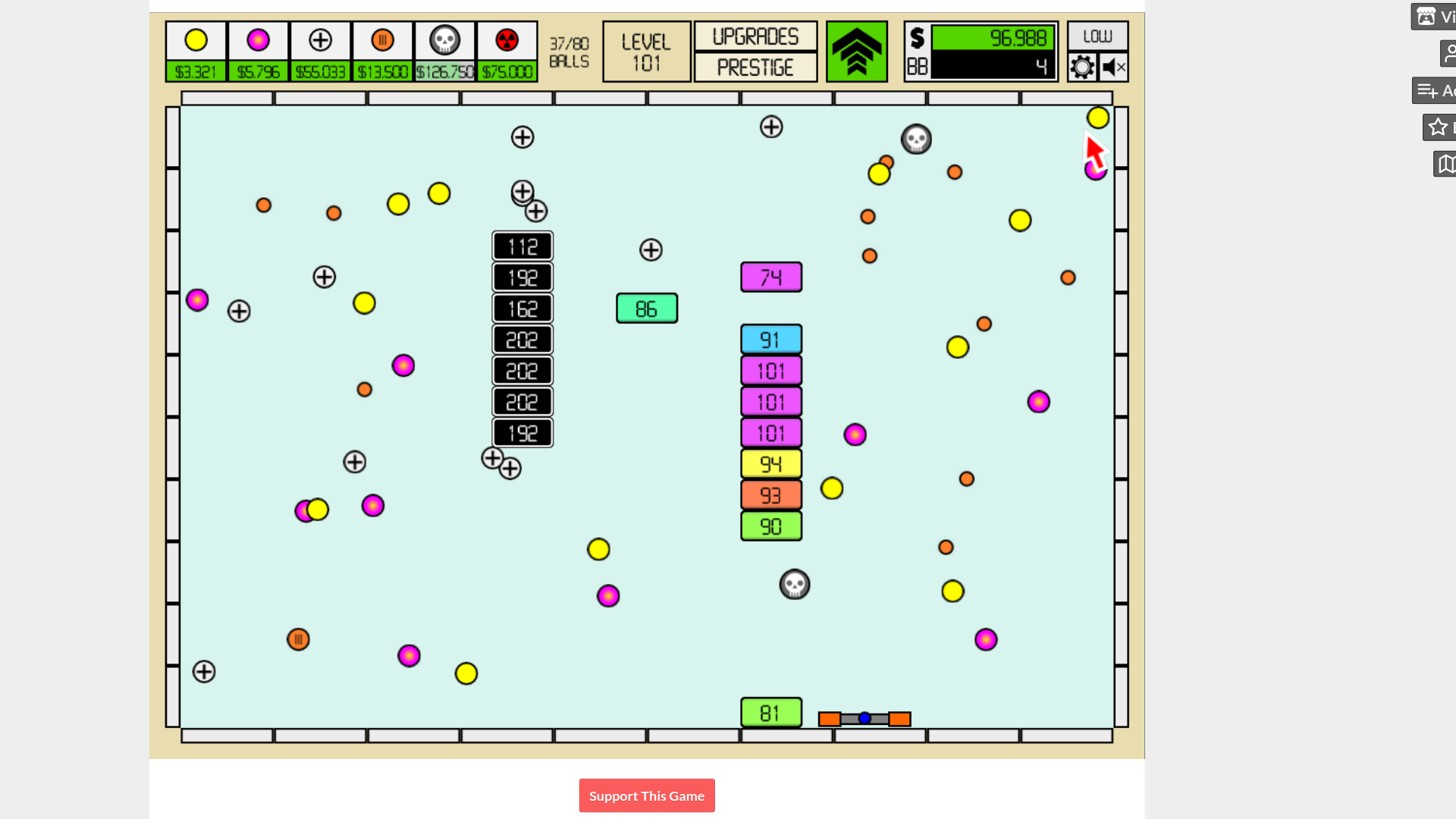This screenshot has width=1456, height=819.
Task: Click the plus/add ball icon in toolbar
Action: point(320,39)
